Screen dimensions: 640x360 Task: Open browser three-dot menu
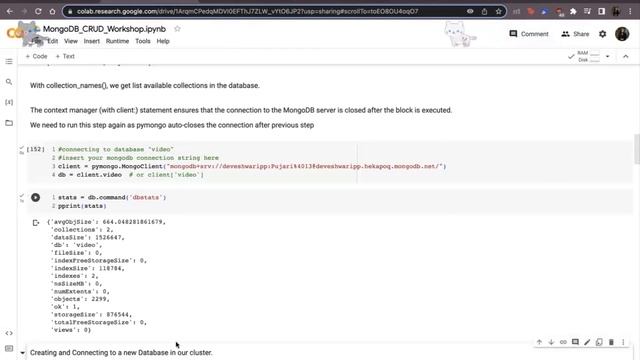[x=631, y=11]
